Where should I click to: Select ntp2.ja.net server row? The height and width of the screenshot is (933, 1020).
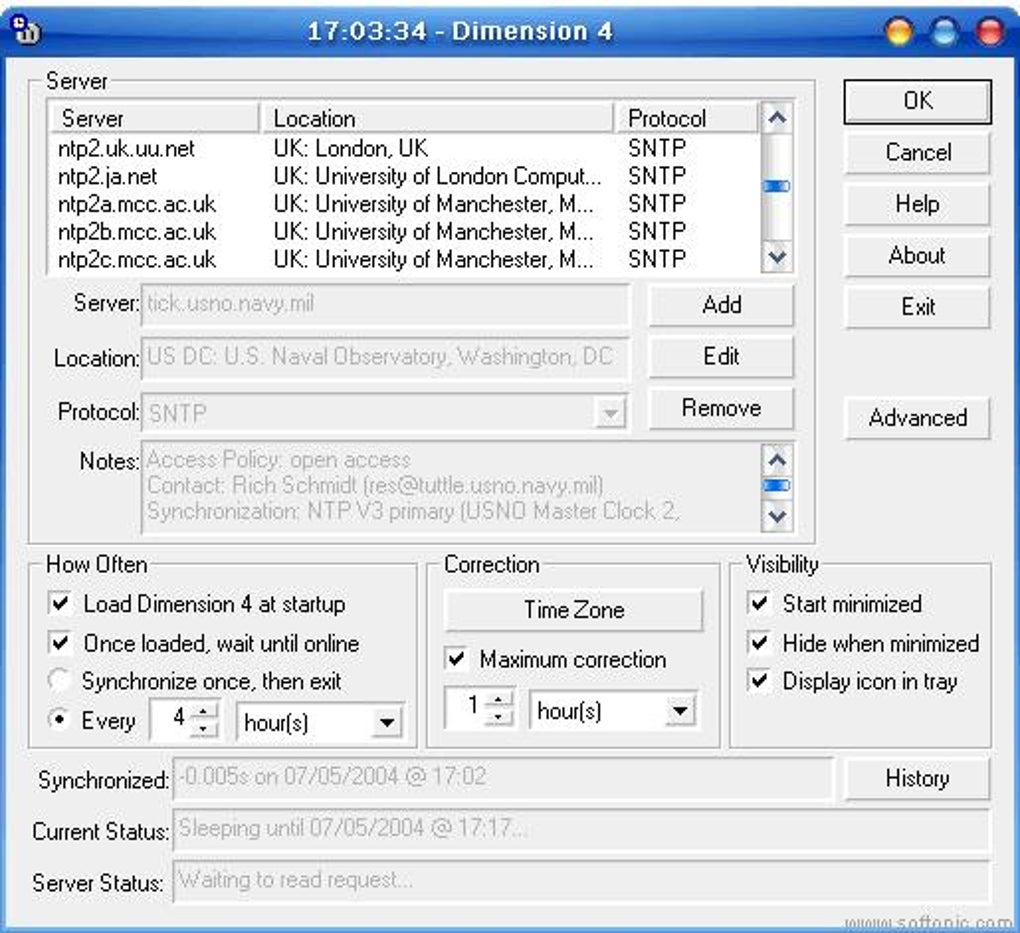pyautogui.click(x=403, y=176)
